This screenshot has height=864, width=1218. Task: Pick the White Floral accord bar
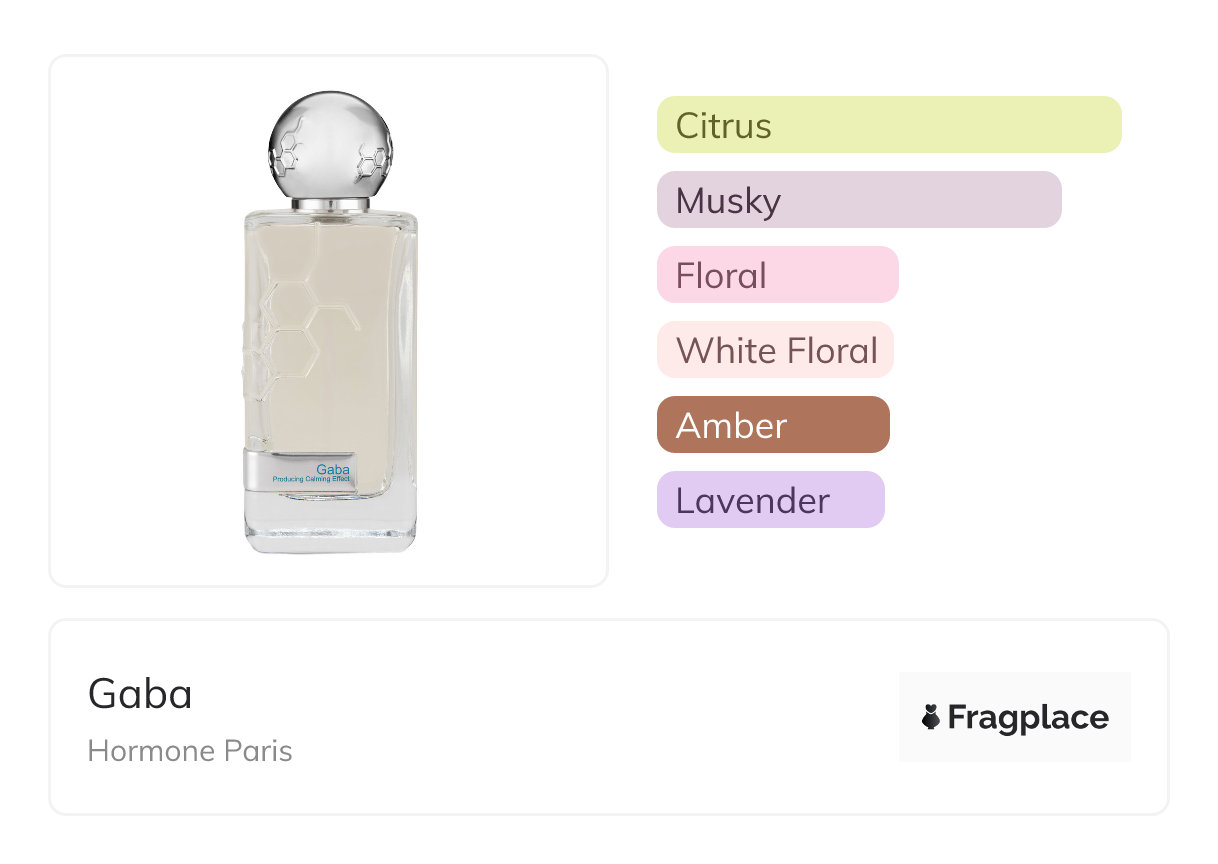click(775, 350)
